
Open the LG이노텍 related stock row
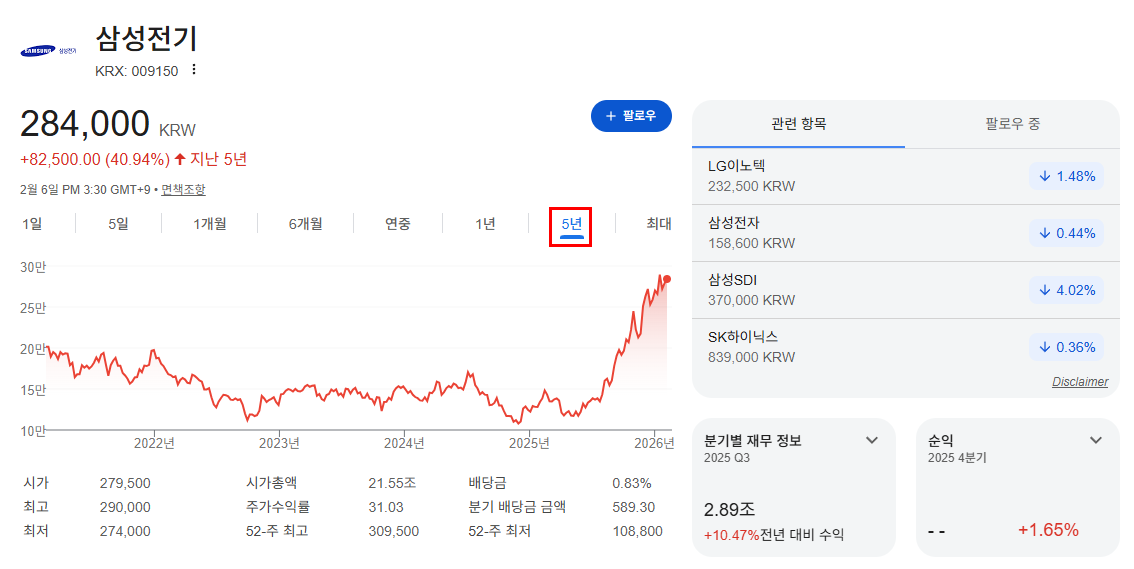tap(905, 176)
